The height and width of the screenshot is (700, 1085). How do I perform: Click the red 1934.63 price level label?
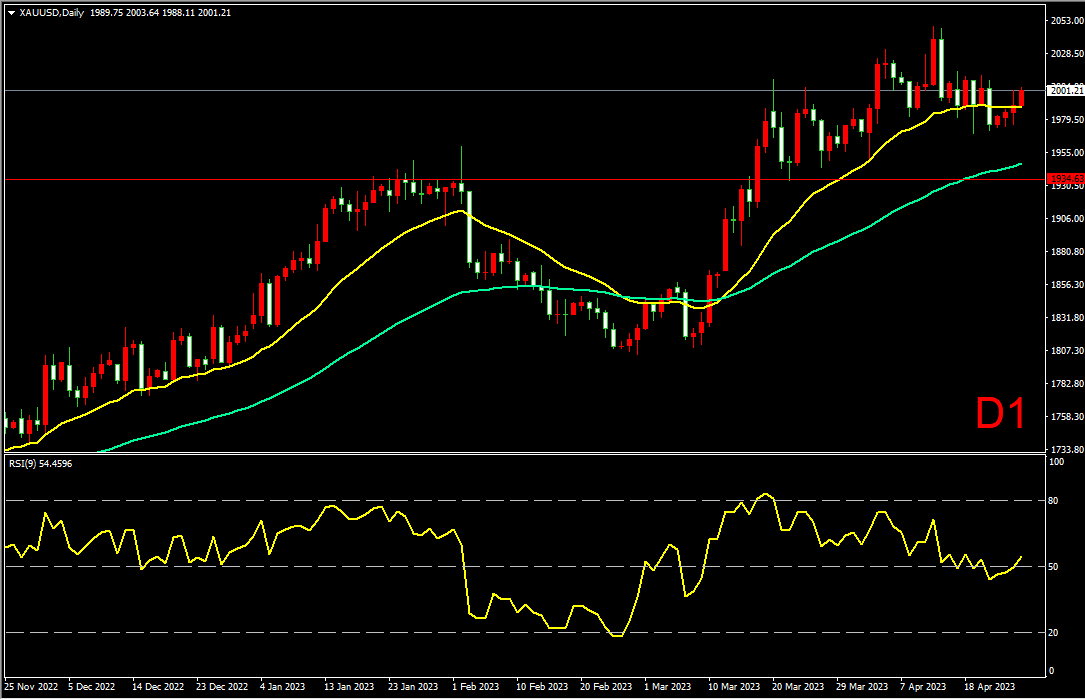pos(1066,179)
